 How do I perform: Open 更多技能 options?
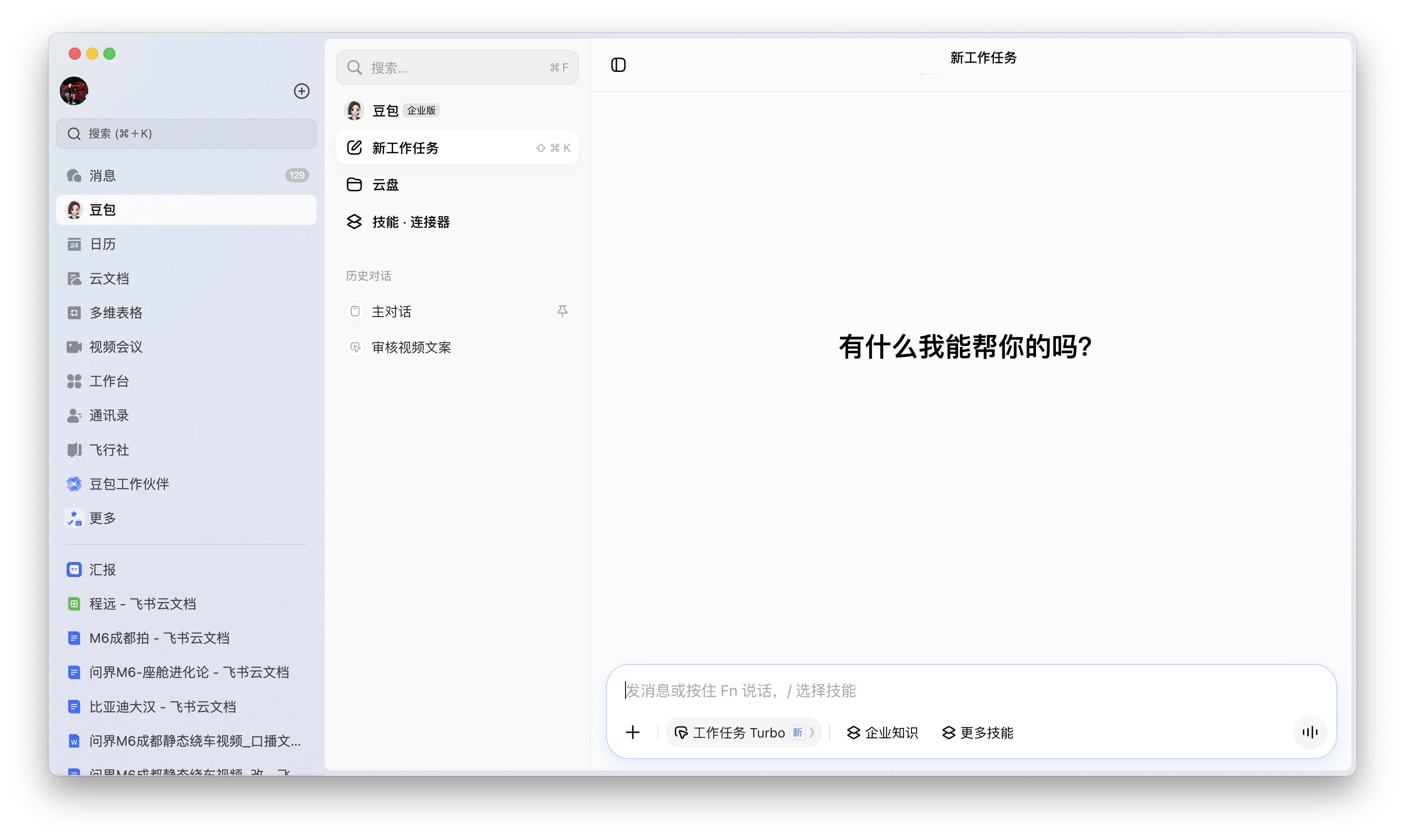pyautogui.click(x=978, y=732)
